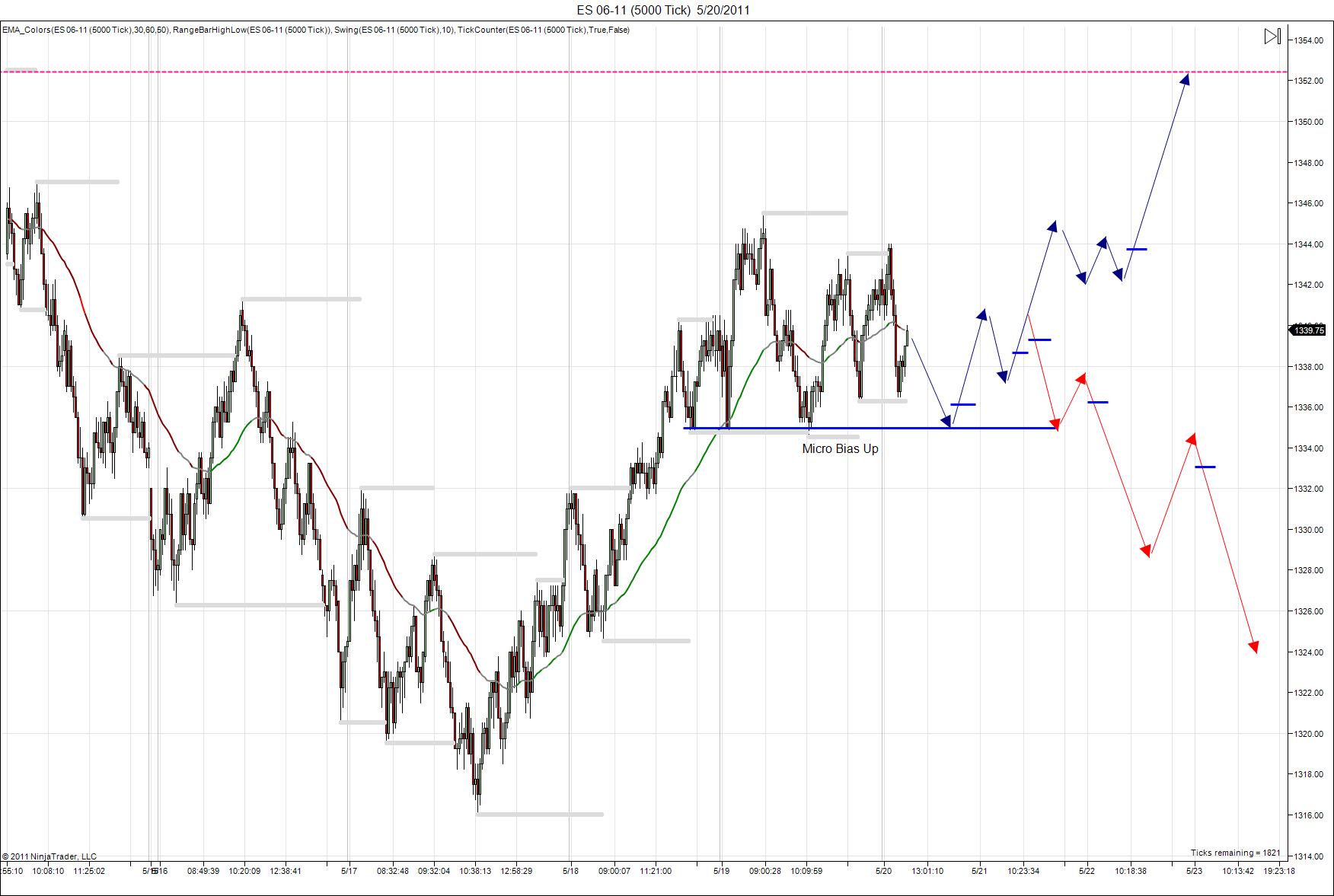Click the 1342.00 price axis label
Viewport: 1334px width, 896px height.
[1309, 285]
